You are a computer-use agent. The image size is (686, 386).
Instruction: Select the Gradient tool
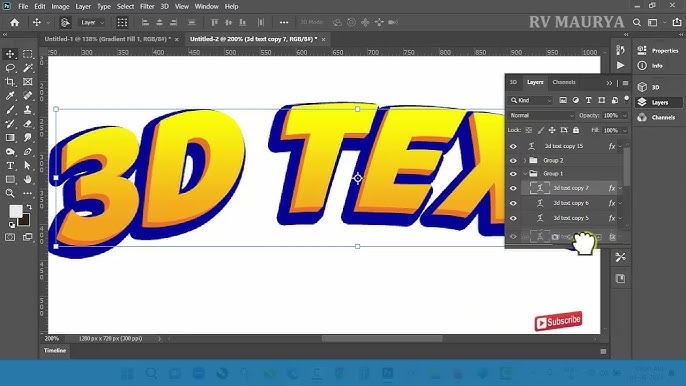point(10,138)
